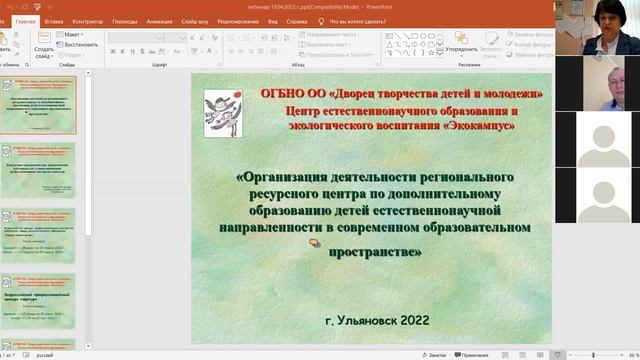Expand the Раздел dropdown
Viewport: 640px width, 360px height.
(71, 55)
